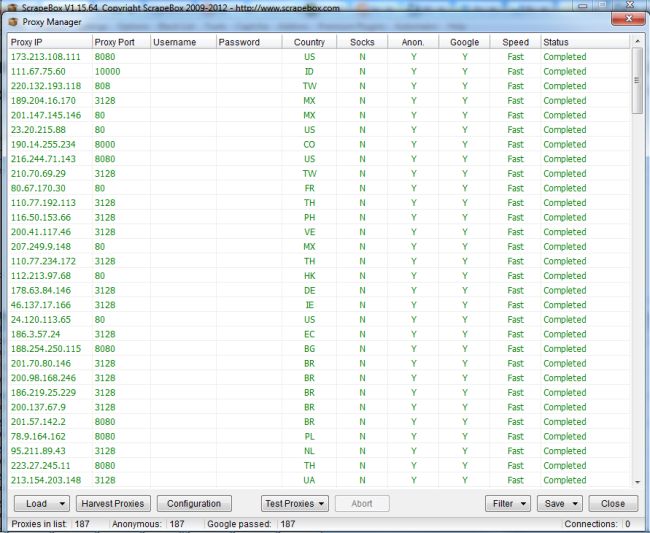Select proxy row 173.213.108.111
The width and height of the screenshot is (650, 533).
[319, 57]
